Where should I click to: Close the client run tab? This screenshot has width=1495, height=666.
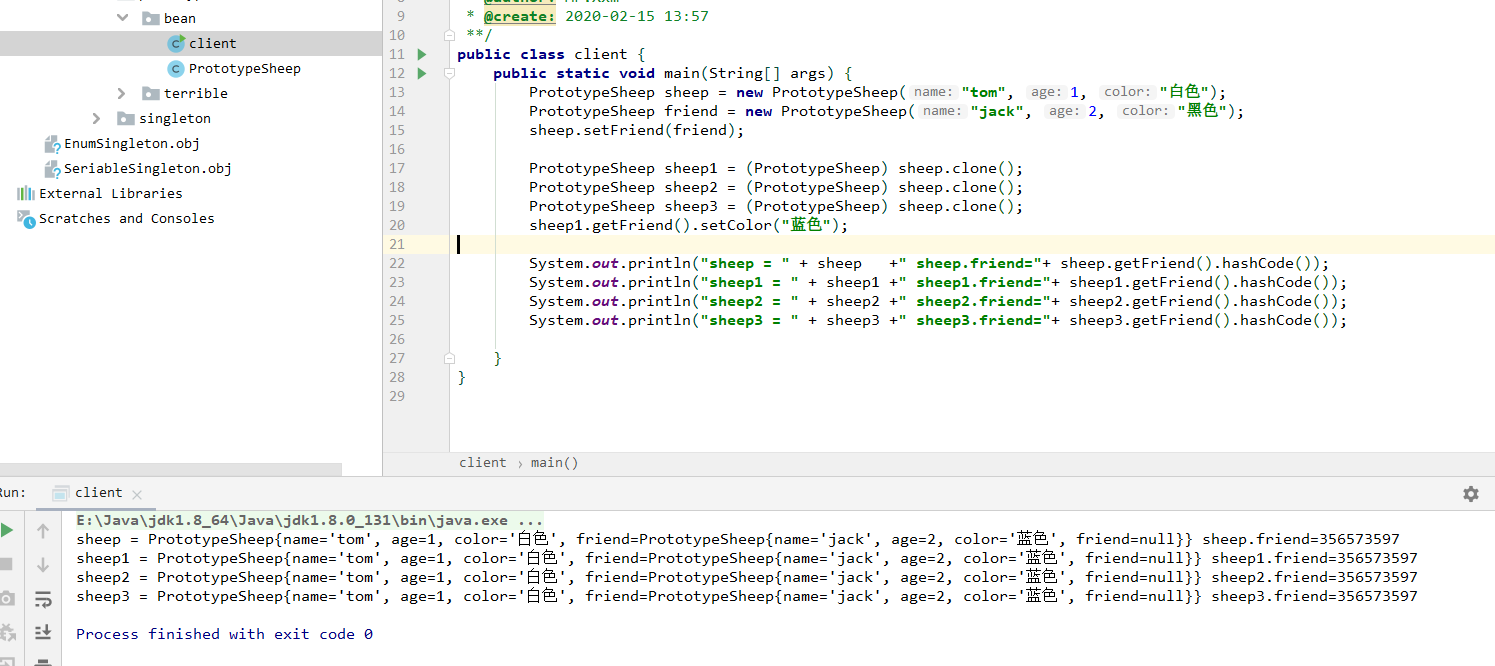137,494
